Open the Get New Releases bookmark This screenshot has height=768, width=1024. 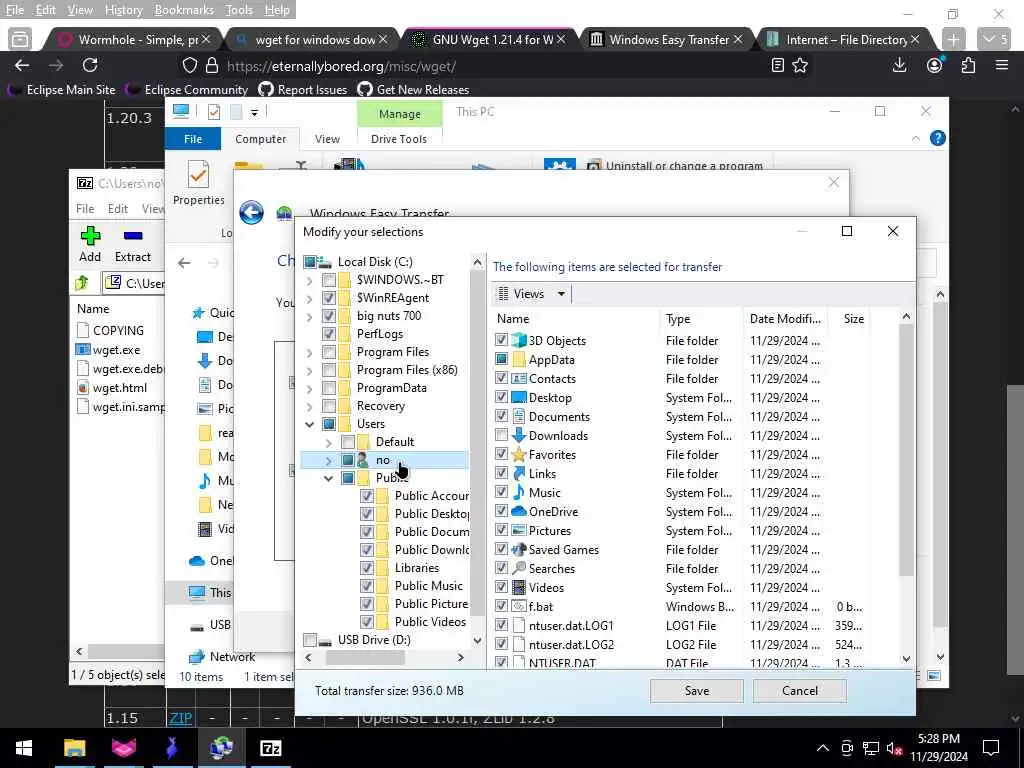(413, 89)
